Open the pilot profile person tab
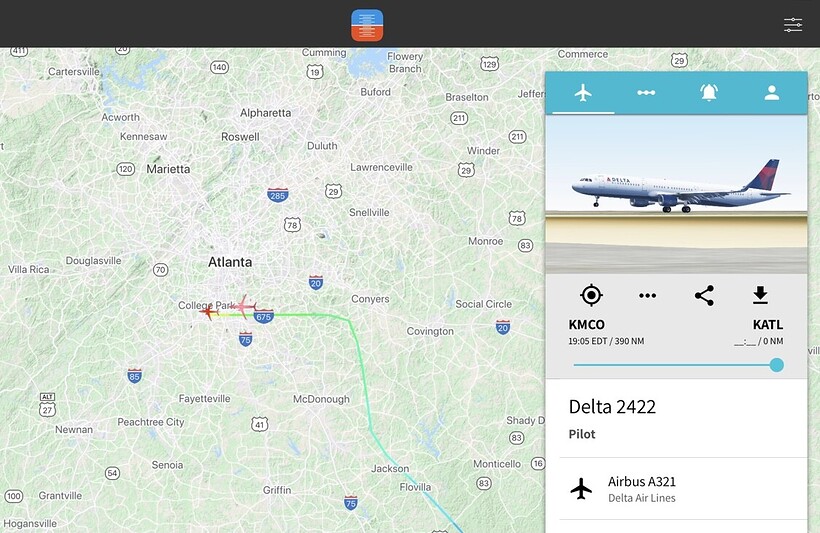820x533 pixels. point(772,93)
